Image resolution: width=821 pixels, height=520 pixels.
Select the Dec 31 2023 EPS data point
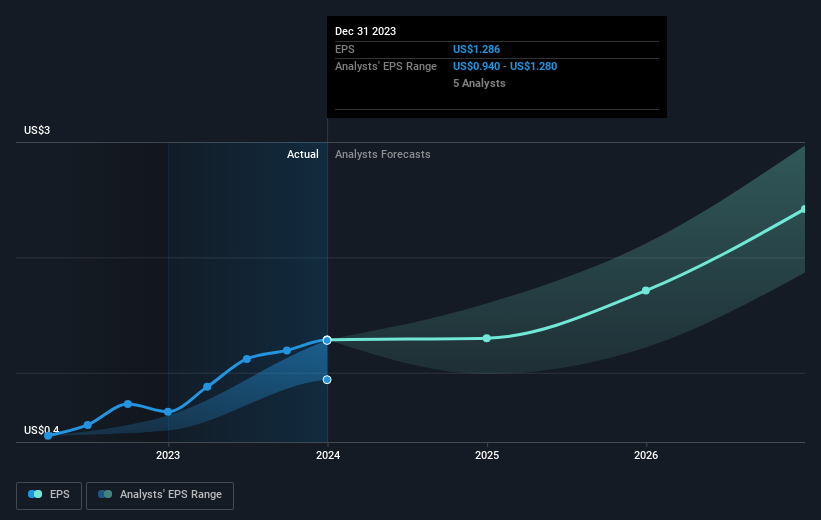(x=327, y=340)
